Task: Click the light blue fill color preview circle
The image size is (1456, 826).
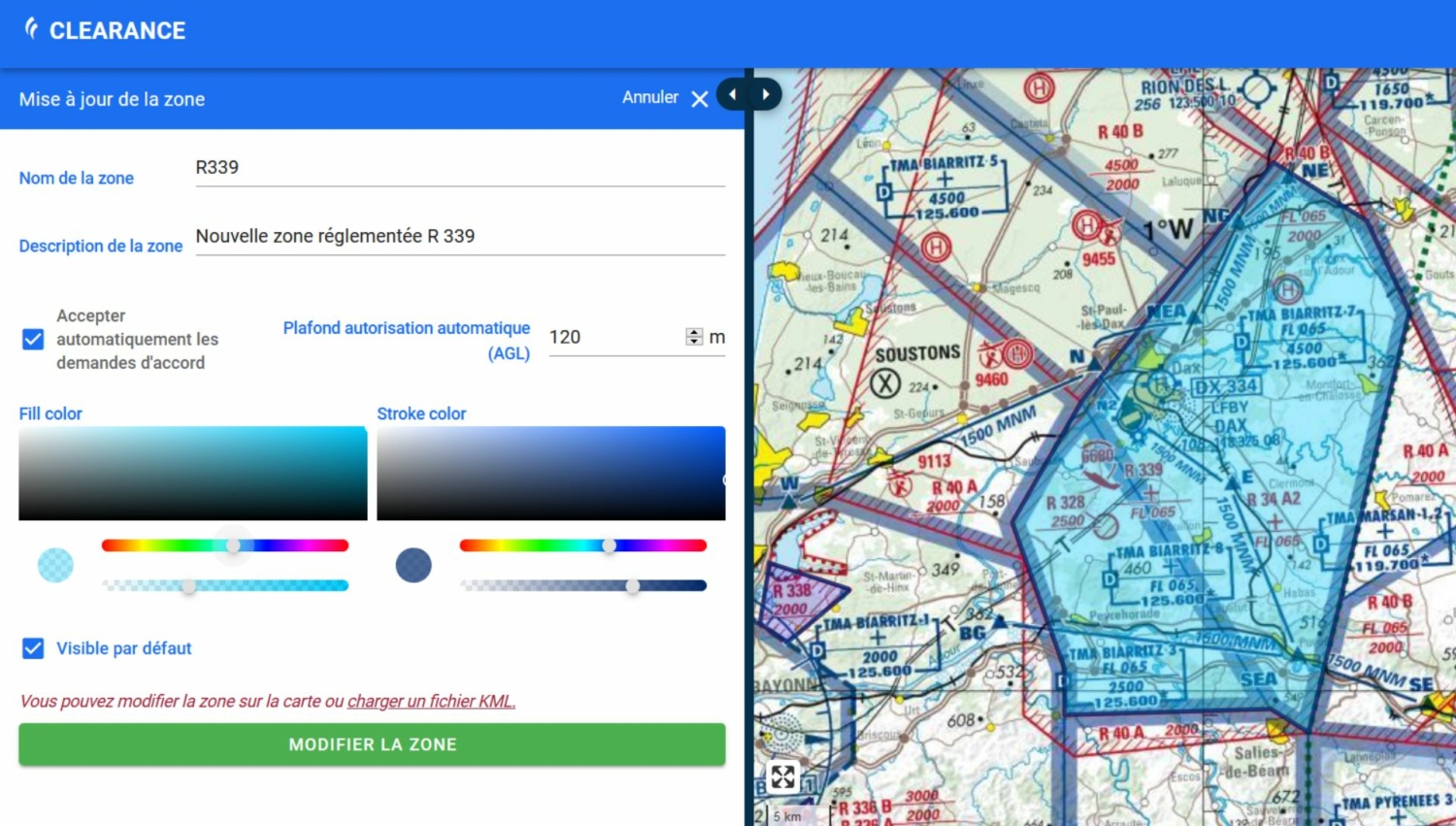Action: 55,564
